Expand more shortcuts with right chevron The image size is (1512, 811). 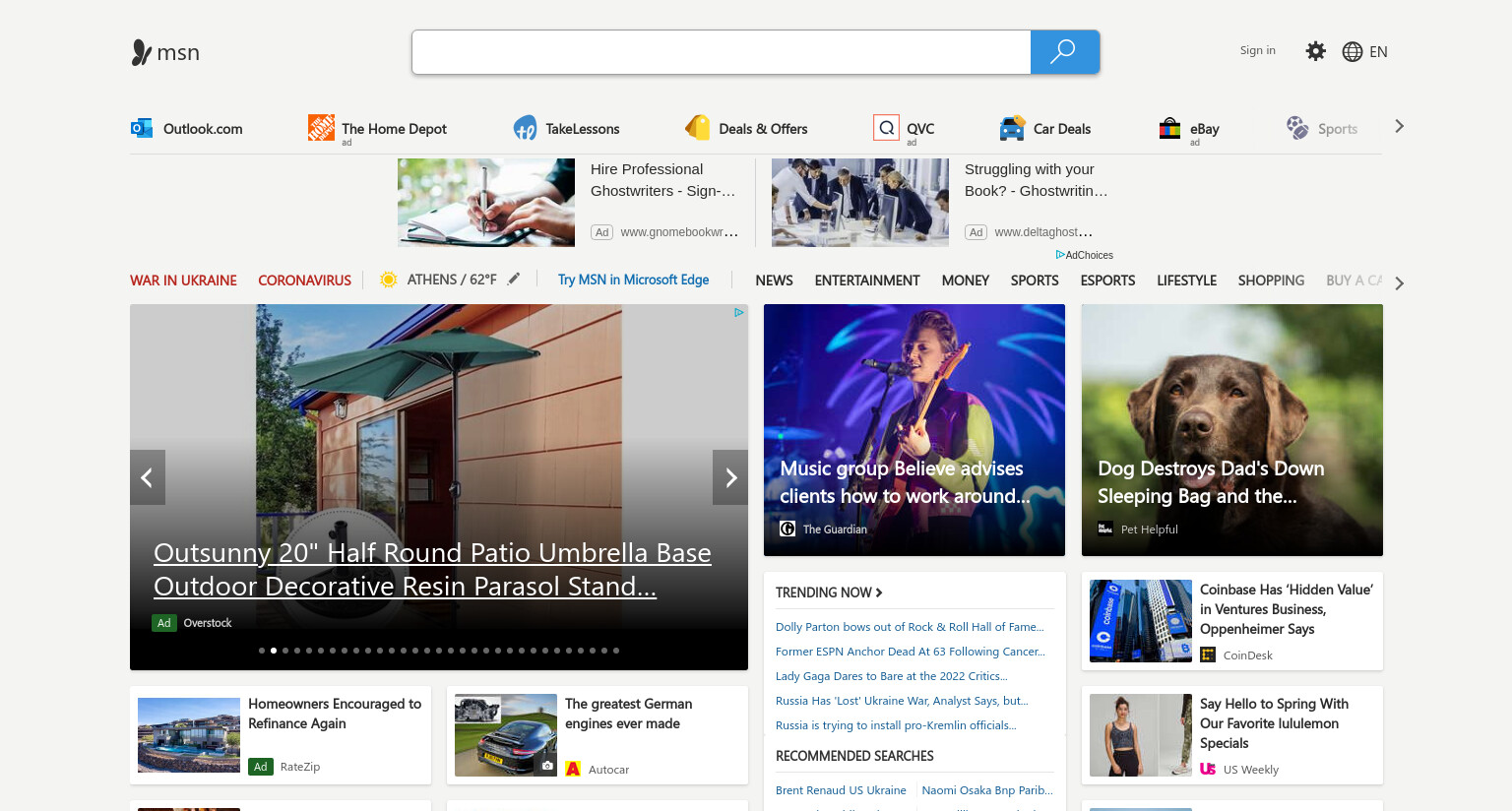[1400, 126]
